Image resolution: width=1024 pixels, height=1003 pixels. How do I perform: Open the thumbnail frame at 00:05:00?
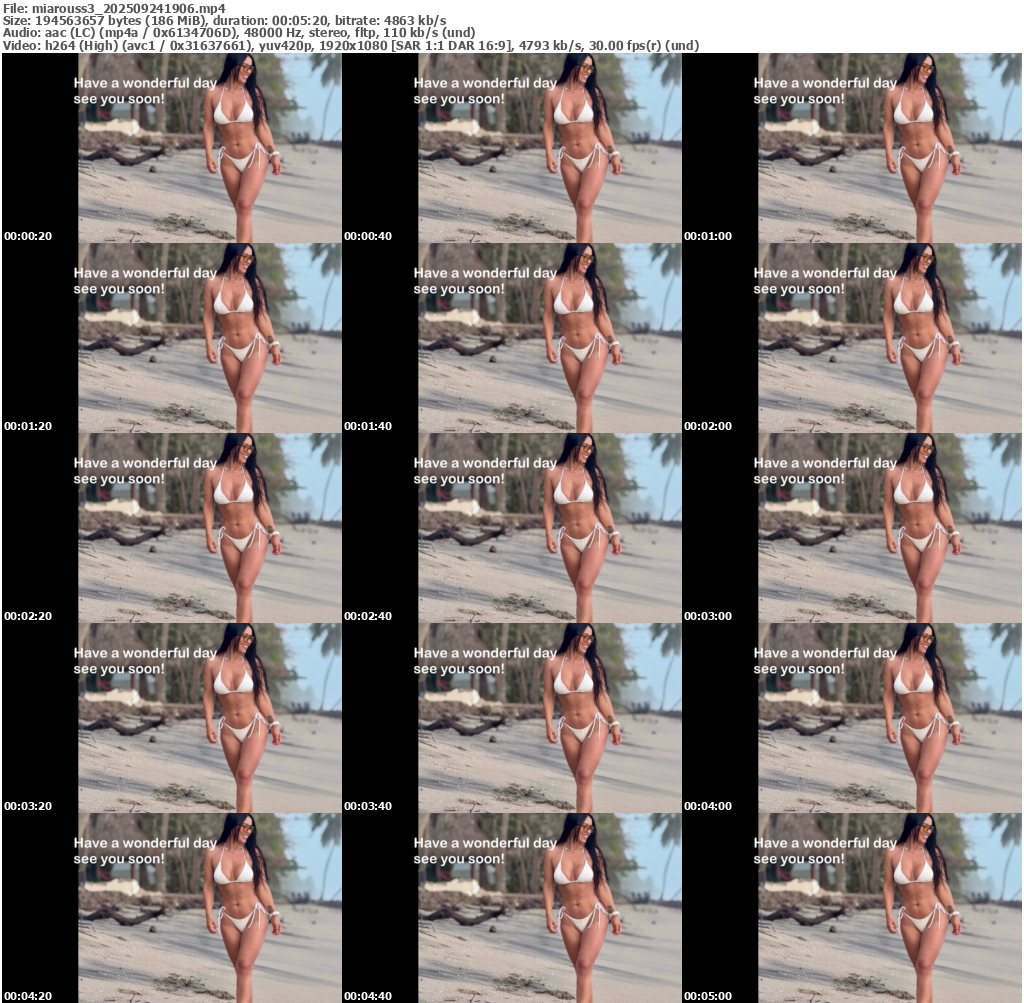852,908
